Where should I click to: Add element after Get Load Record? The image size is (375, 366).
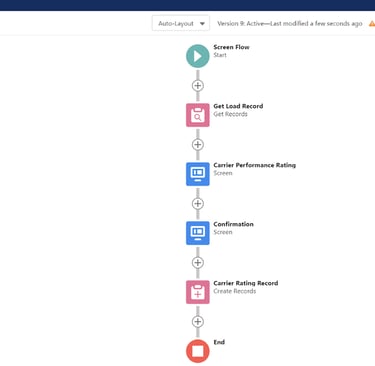tap(198, 145)
